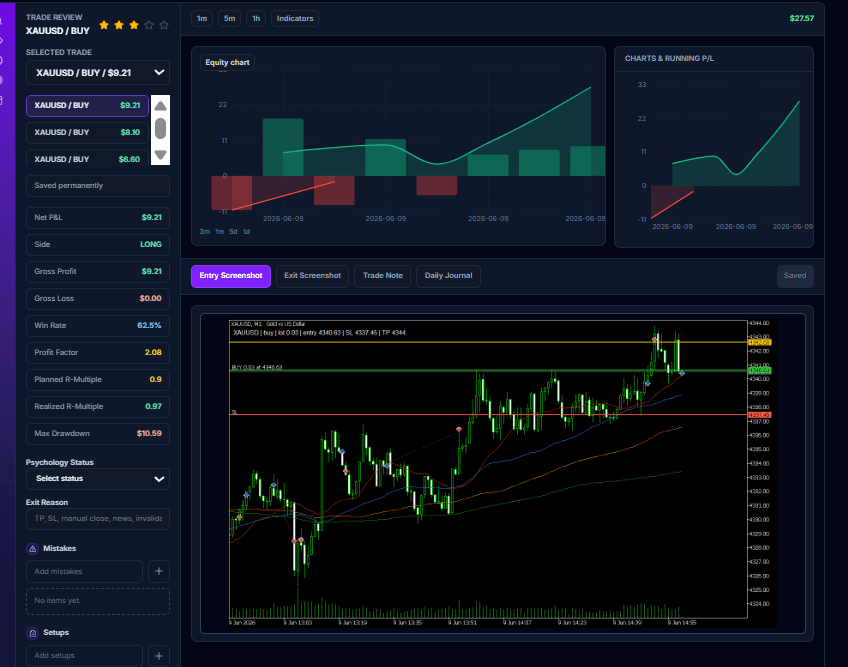Set rating to fourth star

pyautogui.click(x=149, y=25)
